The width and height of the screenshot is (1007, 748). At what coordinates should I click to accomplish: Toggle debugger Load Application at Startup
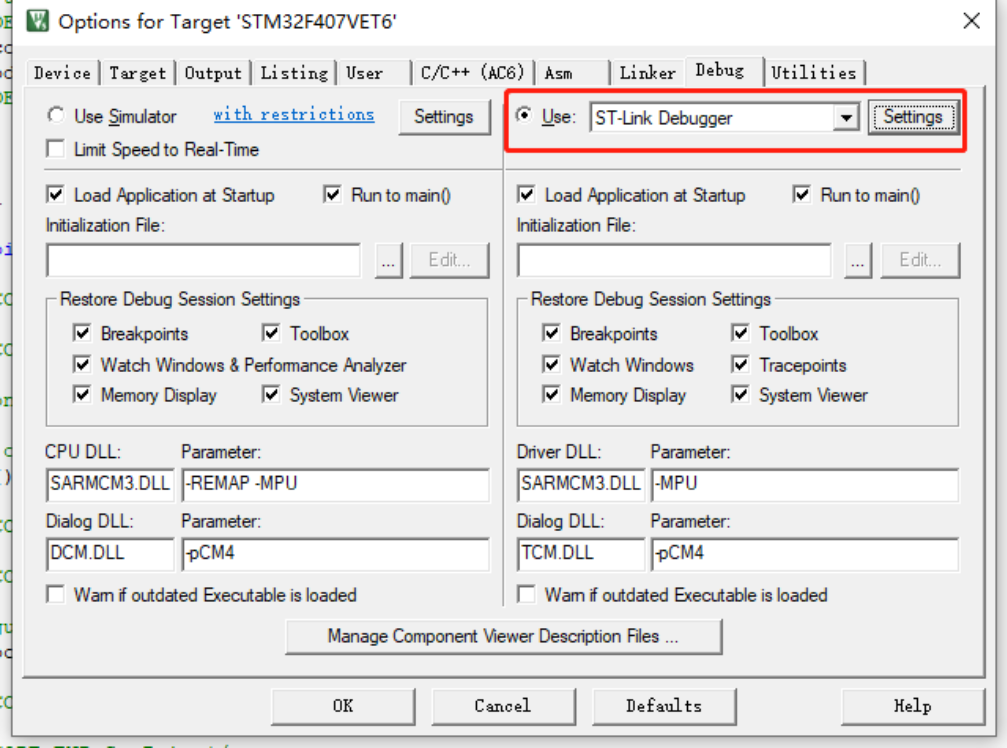pos(527,195)
